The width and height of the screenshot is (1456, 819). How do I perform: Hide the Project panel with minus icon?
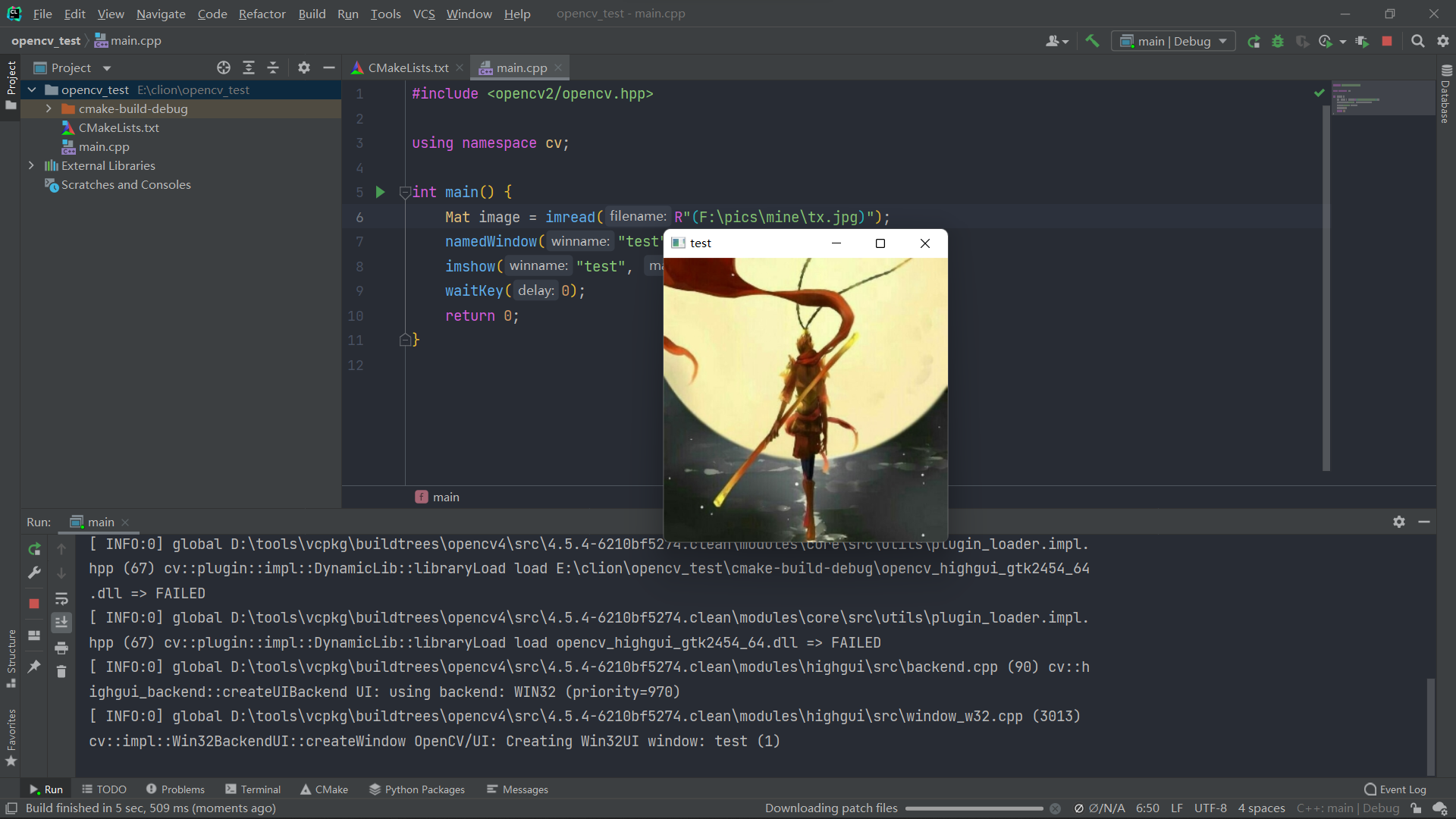[329, 68]
